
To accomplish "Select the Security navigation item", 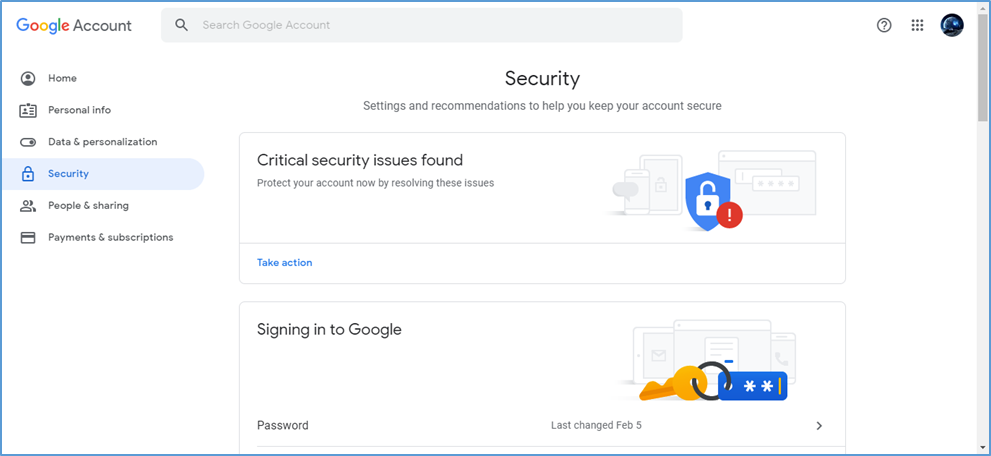I will (68, 174).
